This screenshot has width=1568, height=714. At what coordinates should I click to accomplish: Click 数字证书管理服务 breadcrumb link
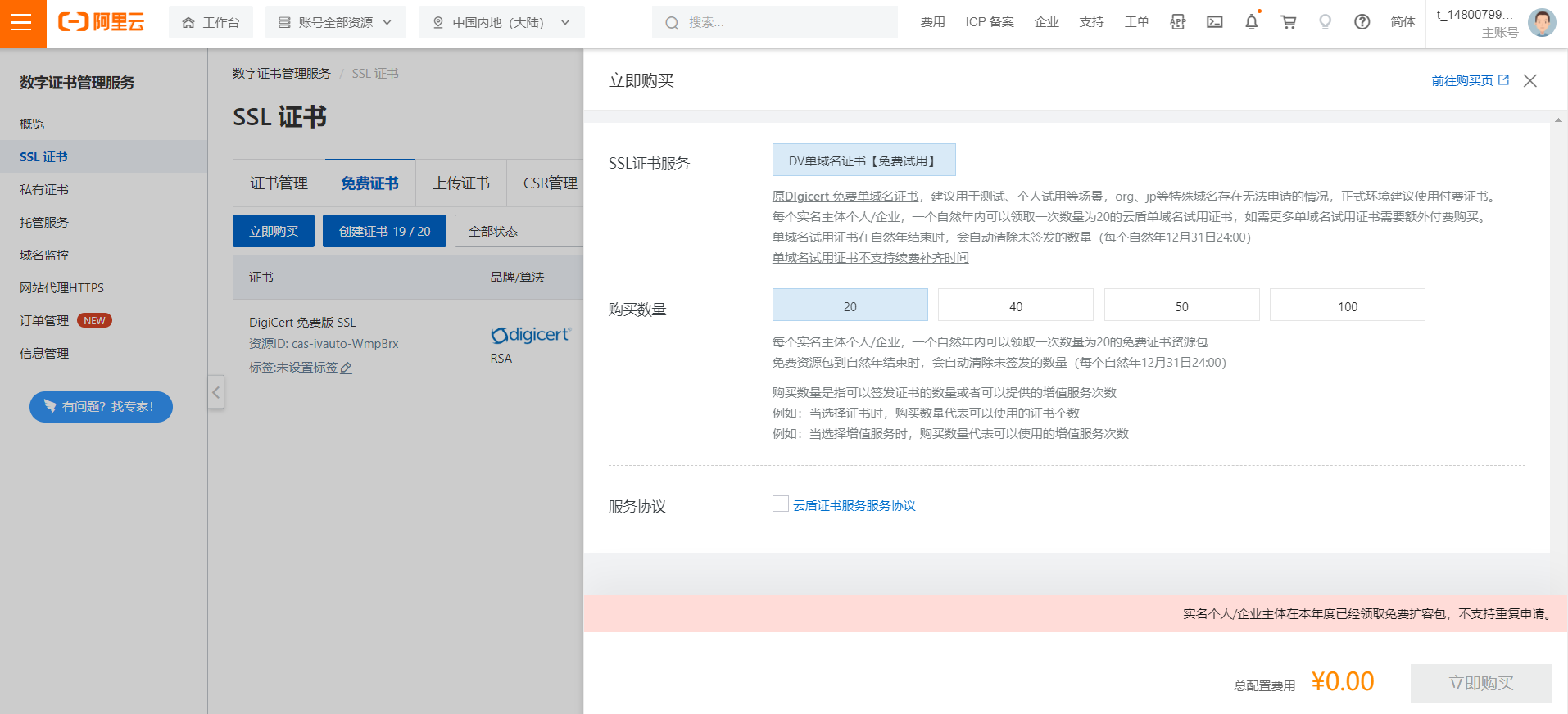[x=281, y=74]
